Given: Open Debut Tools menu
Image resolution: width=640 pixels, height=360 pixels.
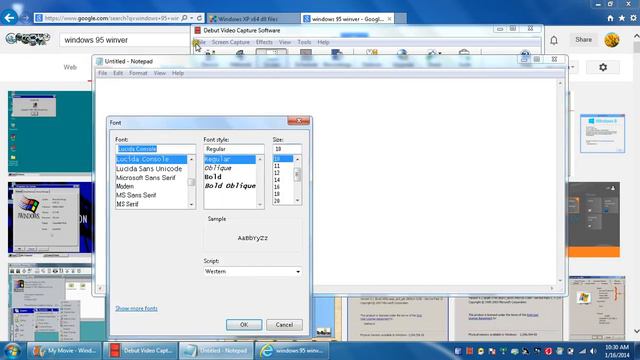Looking at the screenshot, I should tap(304, 42).
